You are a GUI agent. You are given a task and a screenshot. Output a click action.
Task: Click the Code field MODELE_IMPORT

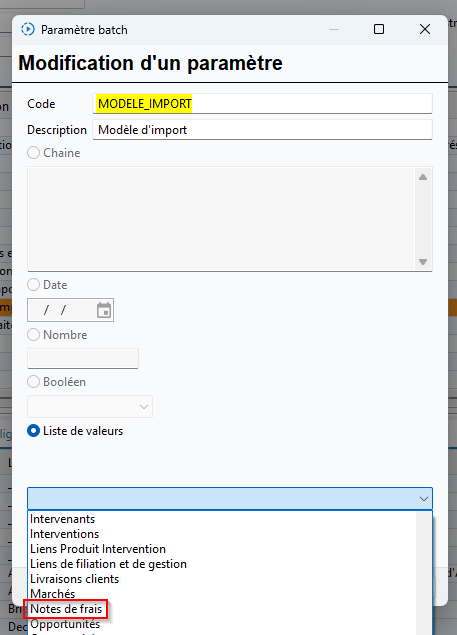[x=263, y=104]
